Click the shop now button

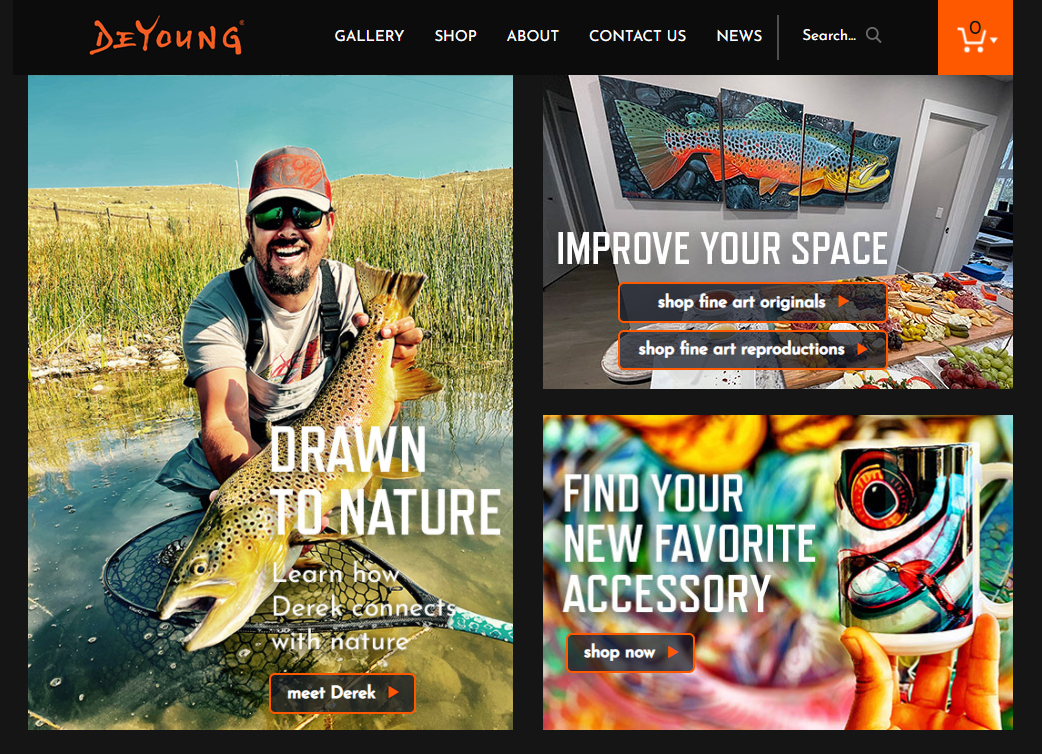631,652
